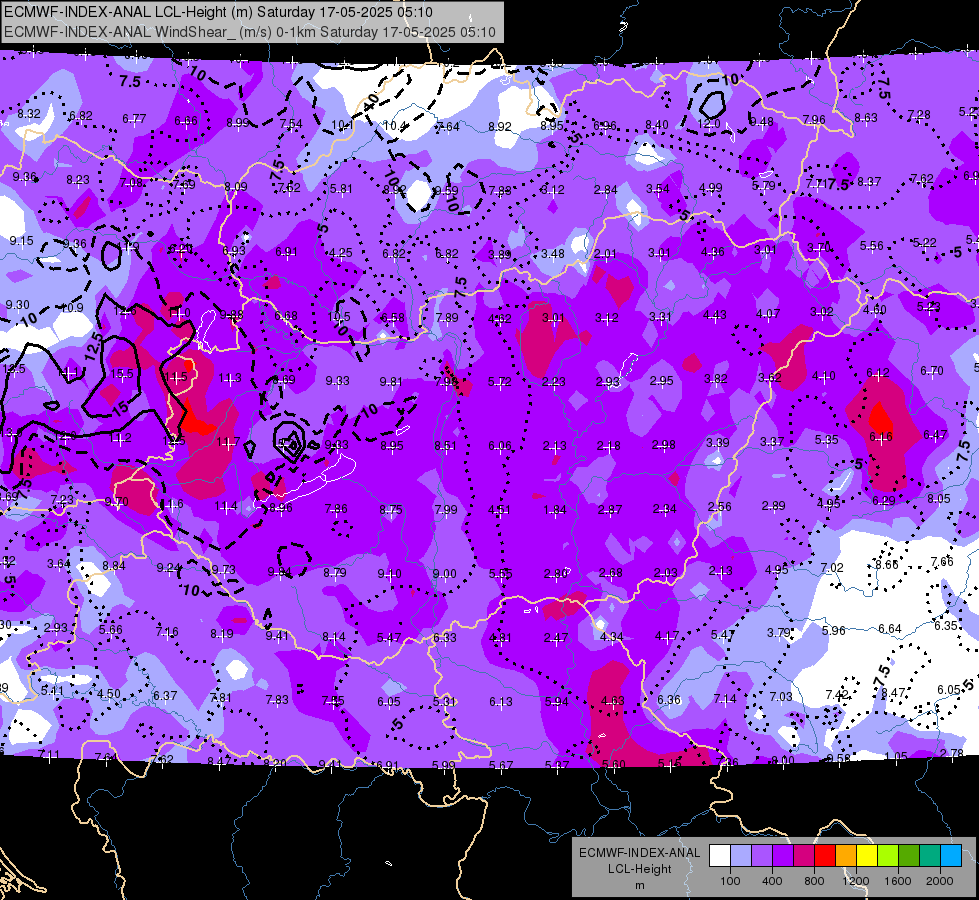Click the grid value 6.33
Image resolution: width=979 pixels, height=900 pixels.
tap(445, 638)
